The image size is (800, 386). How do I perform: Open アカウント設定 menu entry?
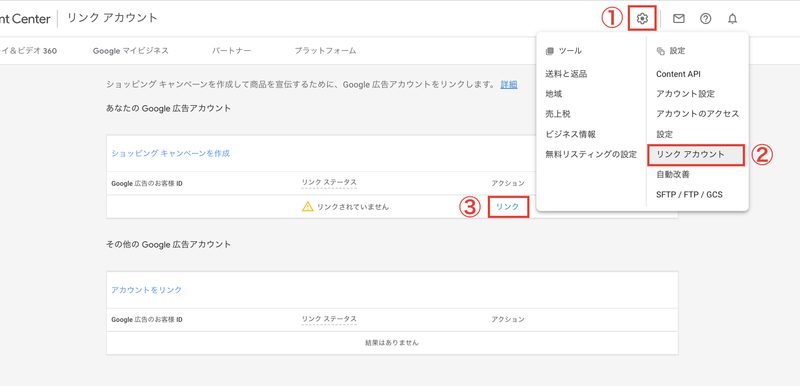point(685,94)
